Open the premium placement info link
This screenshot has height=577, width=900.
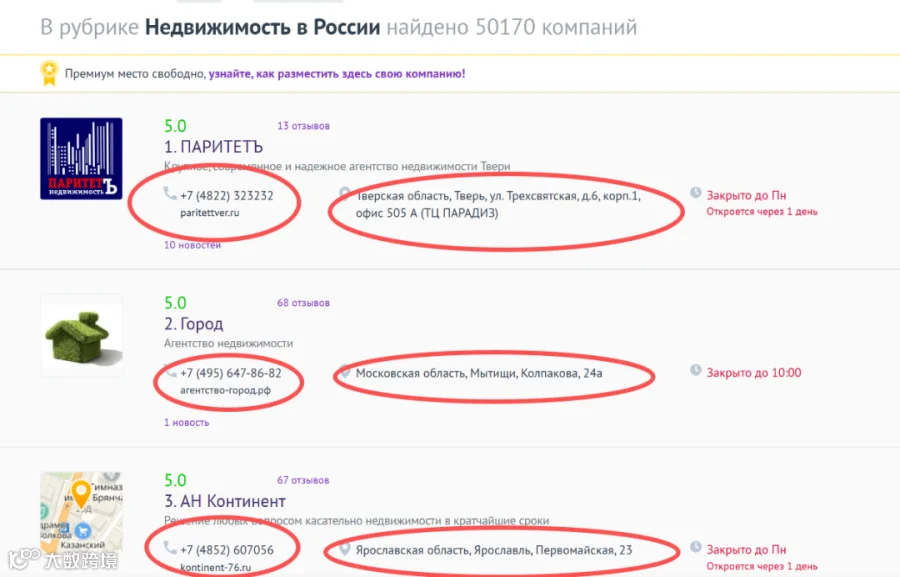(x=337, y=73)
